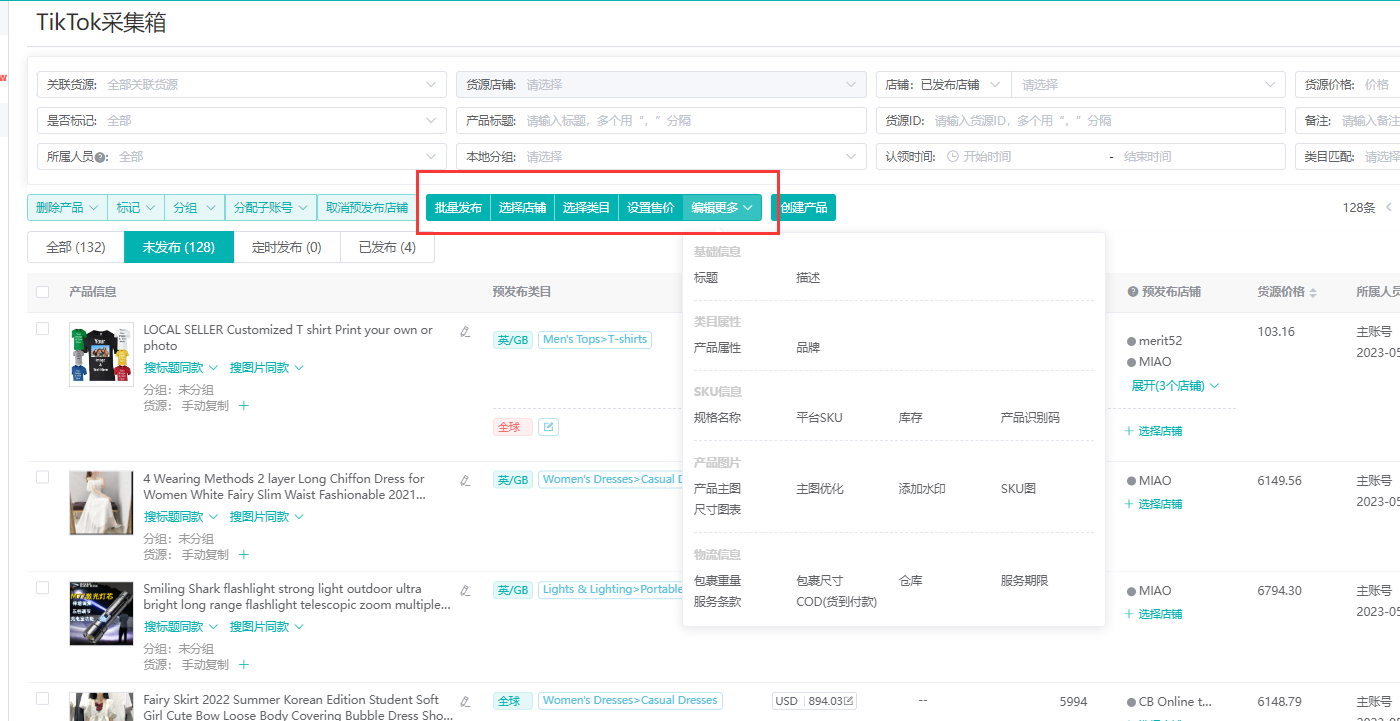Image resolution: width=1400 pixels, height=721 pixels.
Task: Click edit icon in USD 894.03 price box
Action: coord(849,701)
